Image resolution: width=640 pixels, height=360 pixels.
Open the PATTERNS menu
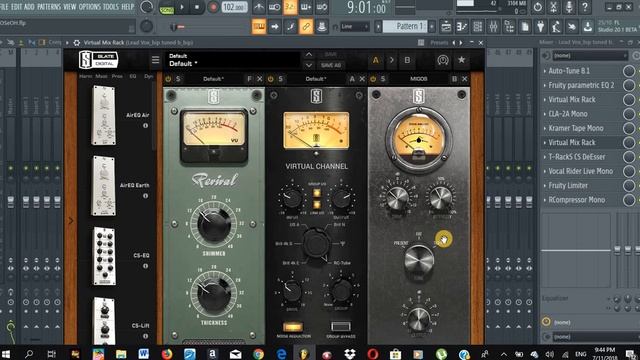pos(48,7)
